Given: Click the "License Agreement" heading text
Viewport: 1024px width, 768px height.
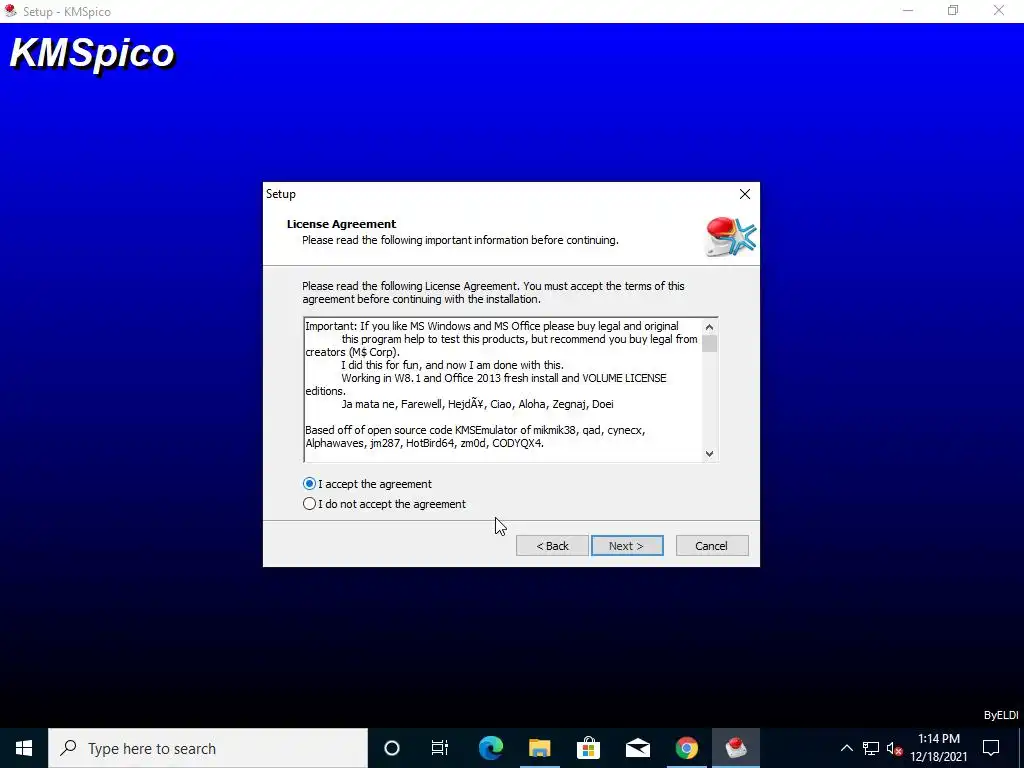Looking at the screenshot, I should 342,224.
